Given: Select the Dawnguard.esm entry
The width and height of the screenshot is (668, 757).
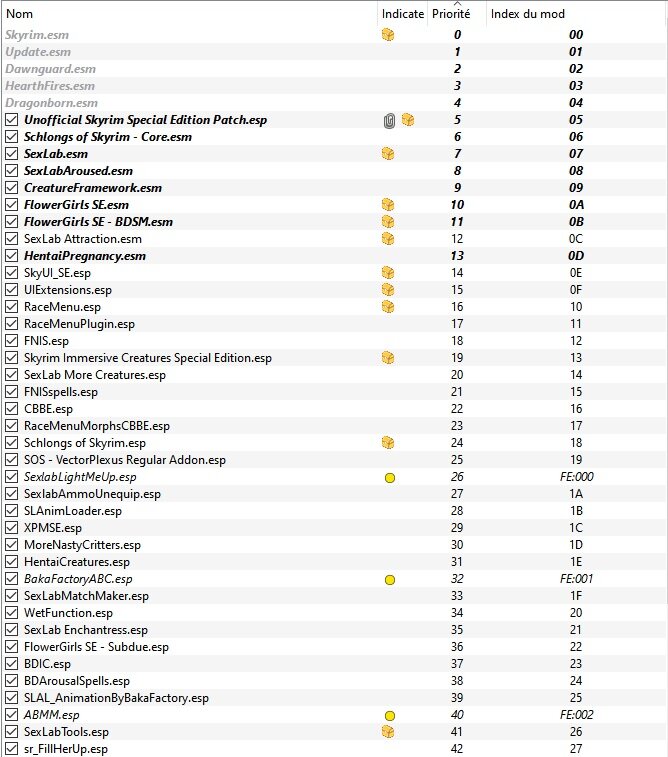Looking at the screenshot, I should pyautogui.click(x=334, y=69).
